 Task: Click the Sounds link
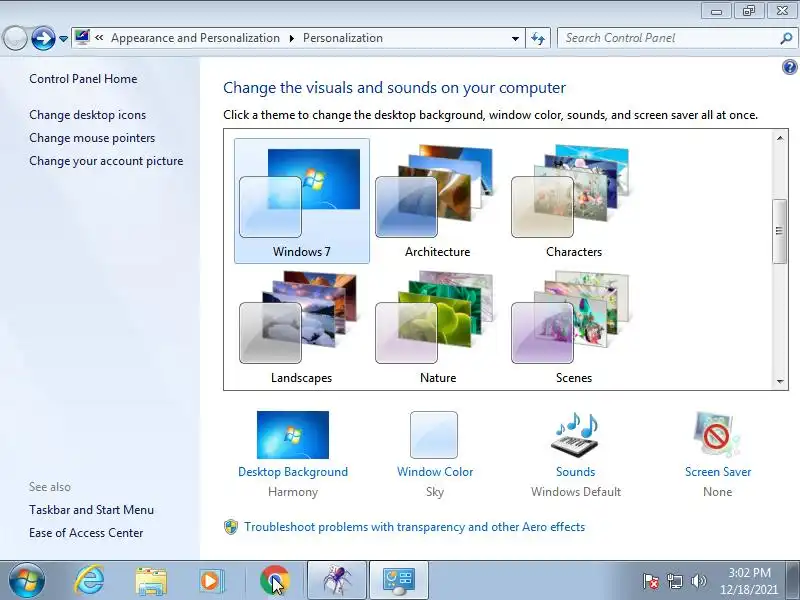(x=576, y=472)
